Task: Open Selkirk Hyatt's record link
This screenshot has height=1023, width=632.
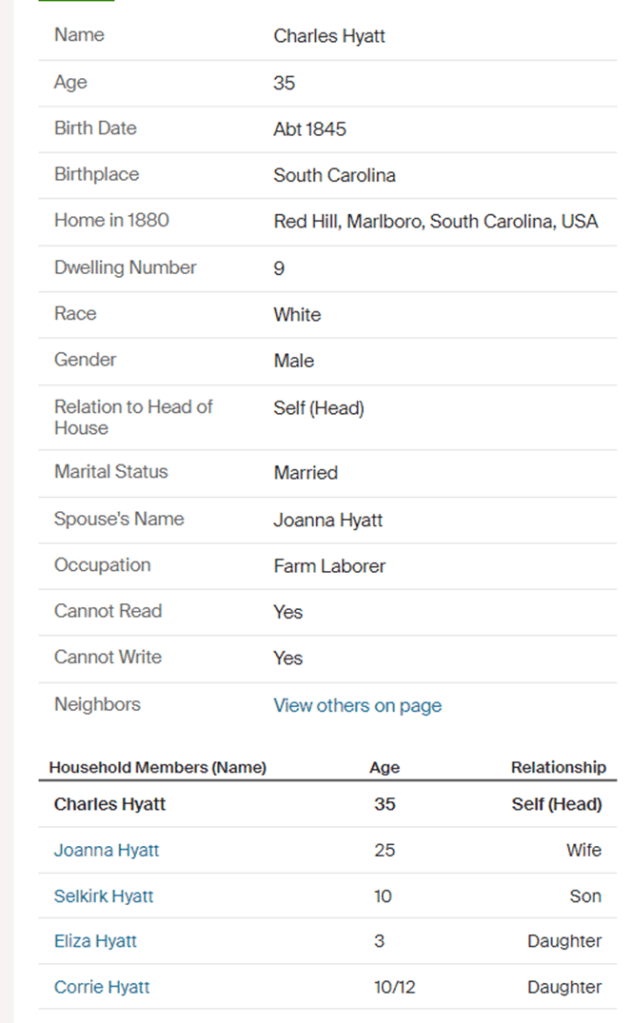Action: pyautogui.click(x=104, y=896)
